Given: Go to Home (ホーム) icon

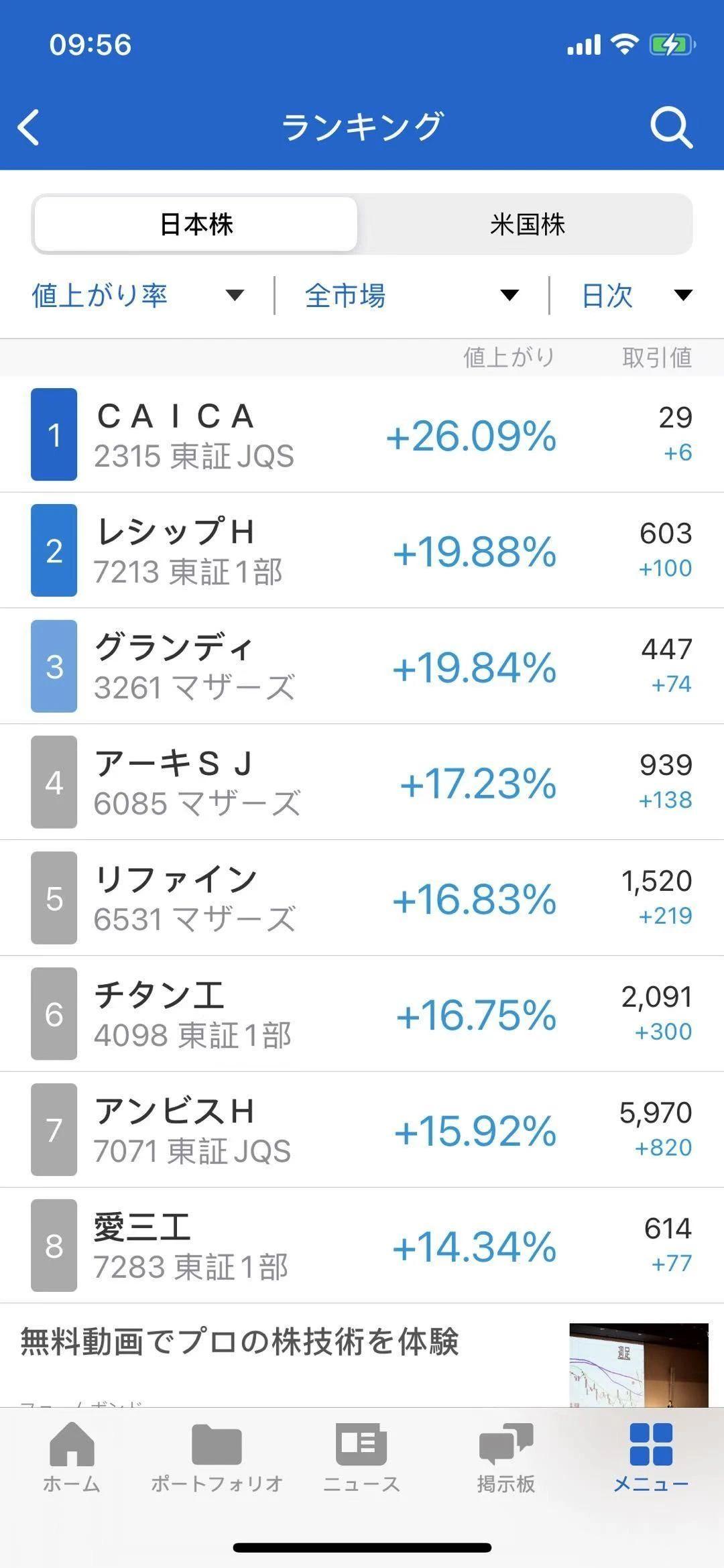Looking at the screenshot, I should coord(72,1444).
